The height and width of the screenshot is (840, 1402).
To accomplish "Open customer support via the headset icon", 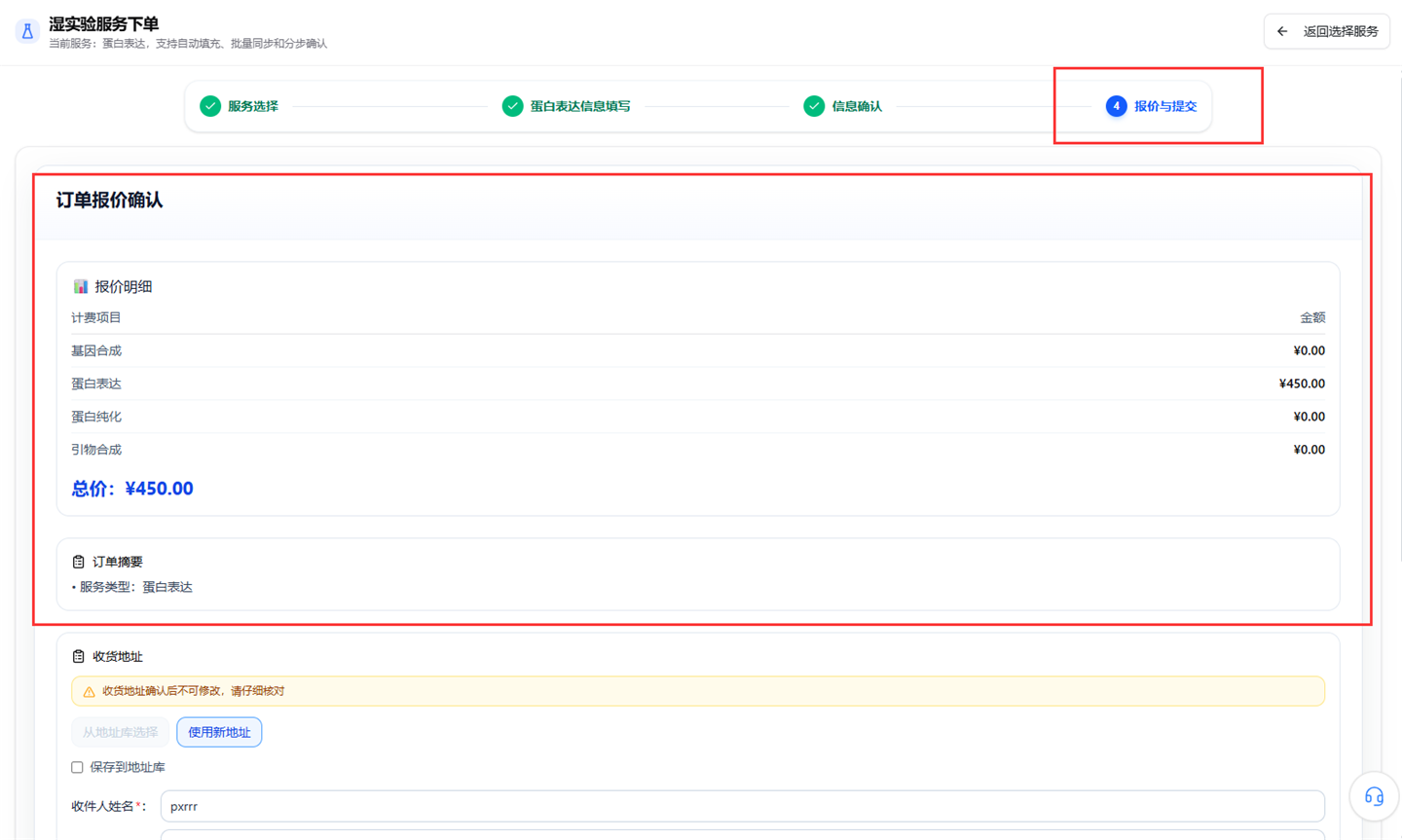I will click(1374, 796).
